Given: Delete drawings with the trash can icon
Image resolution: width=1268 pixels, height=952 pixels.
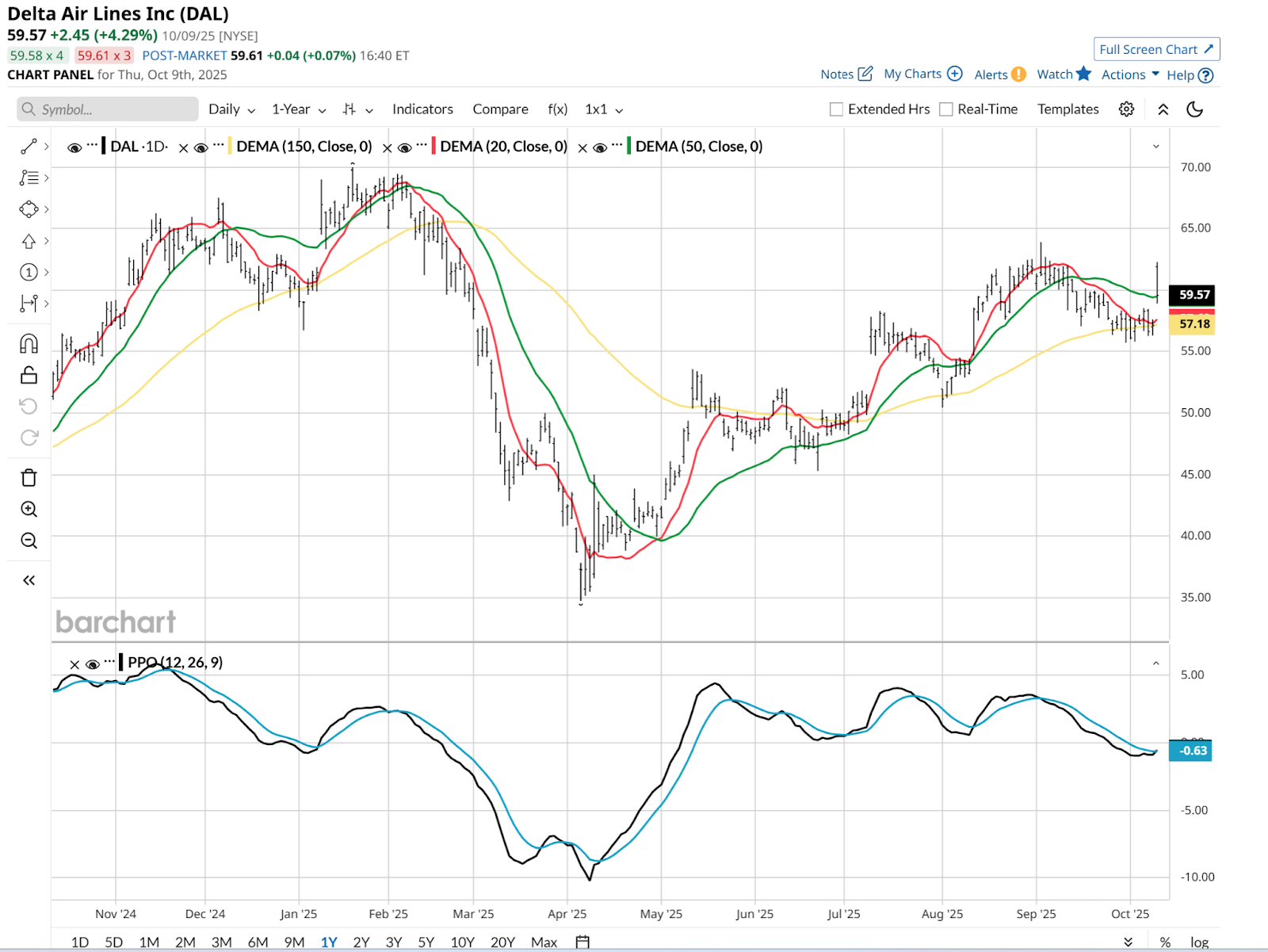Looking at the screenshot, I should pos(29,478).
